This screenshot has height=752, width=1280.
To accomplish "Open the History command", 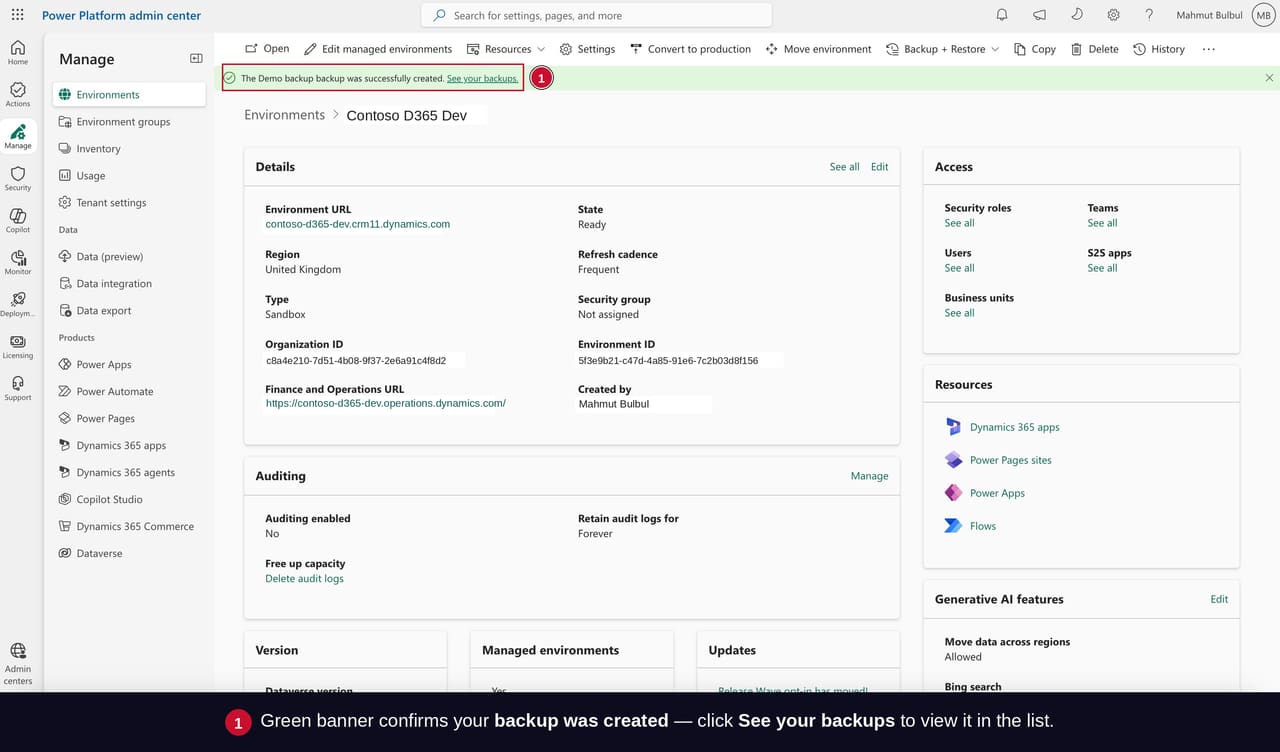I will [x=1158, y=49].
